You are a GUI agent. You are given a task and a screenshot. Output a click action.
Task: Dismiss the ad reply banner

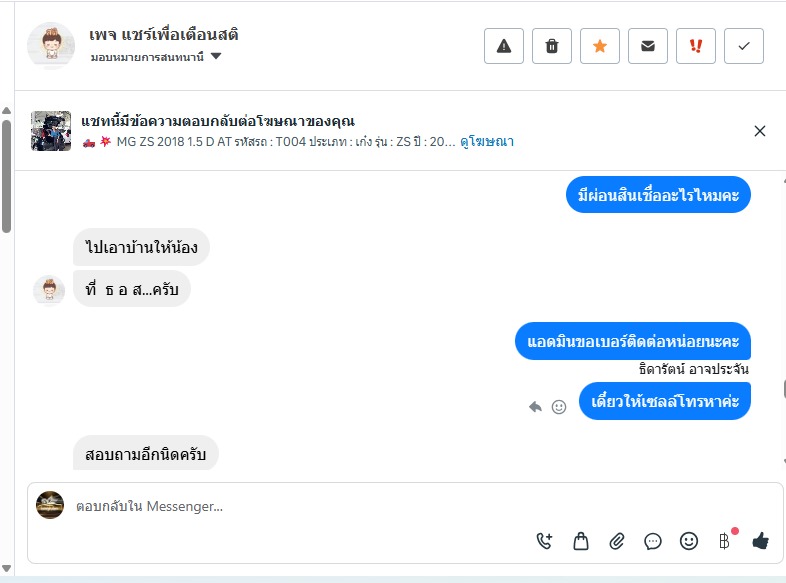point(760,131)
